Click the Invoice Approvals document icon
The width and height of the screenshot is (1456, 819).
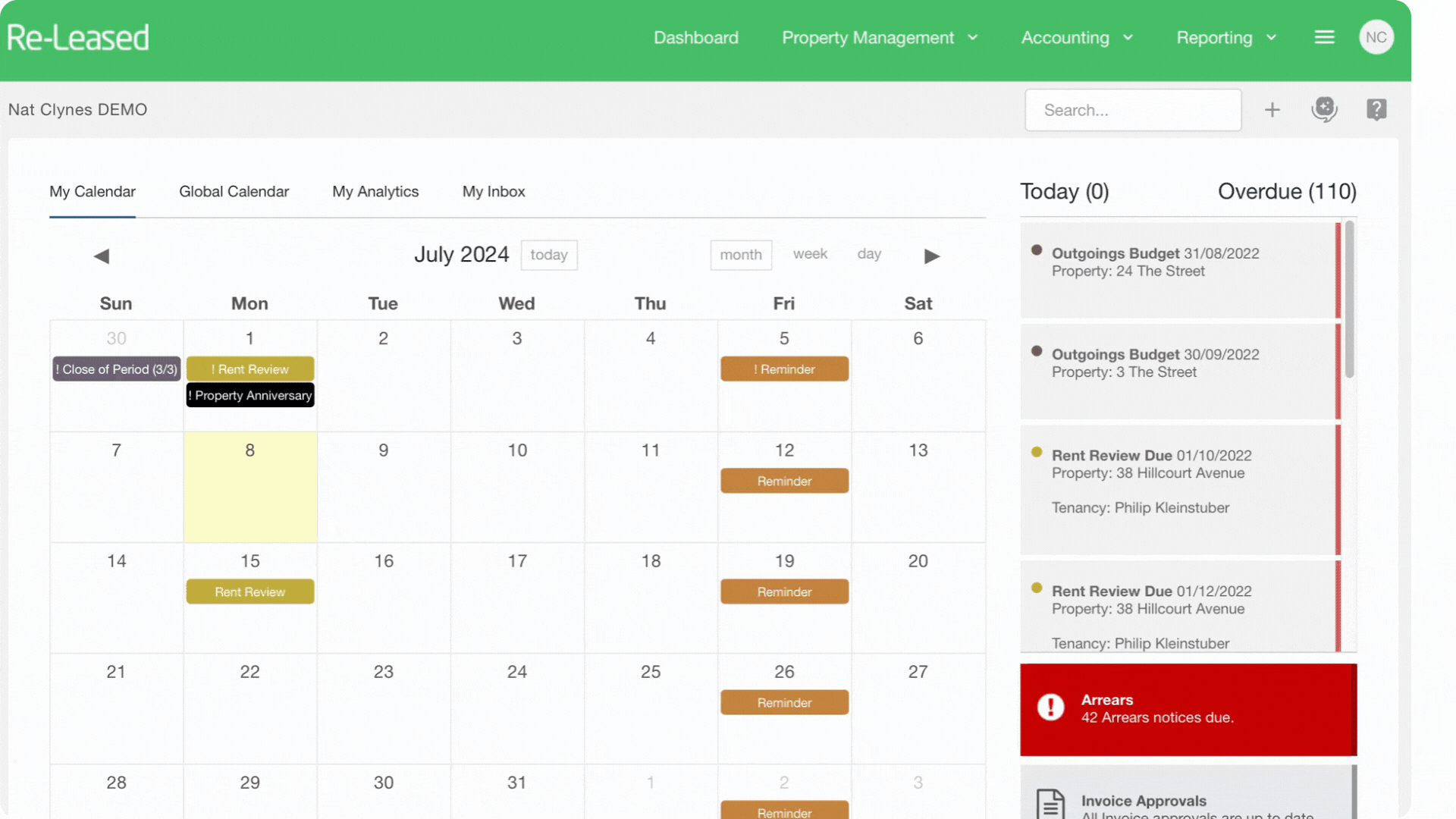pyautogui.click(x=1050, y=804)
